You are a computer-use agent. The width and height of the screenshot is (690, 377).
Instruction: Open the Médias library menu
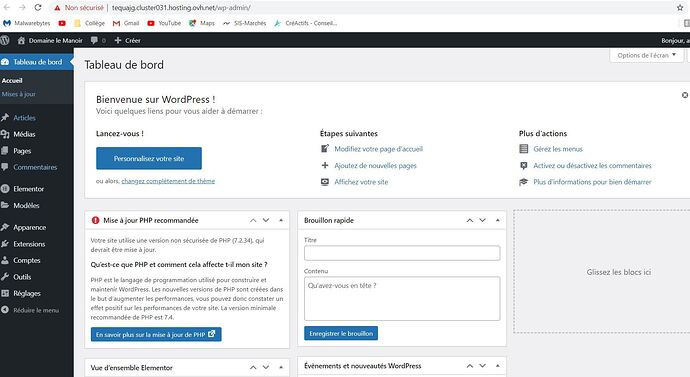point(24,134)
